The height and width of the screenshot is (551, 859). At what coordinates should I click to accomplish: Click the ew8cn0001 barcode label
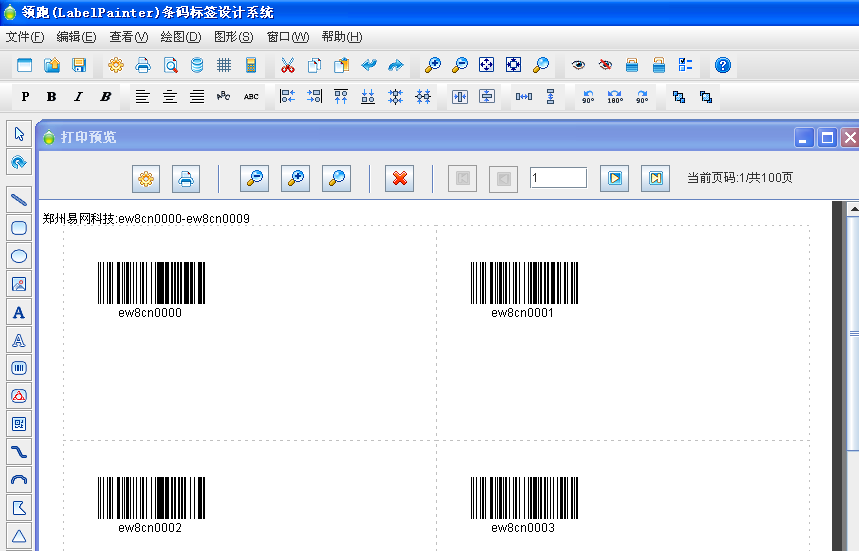pos(524,290)
